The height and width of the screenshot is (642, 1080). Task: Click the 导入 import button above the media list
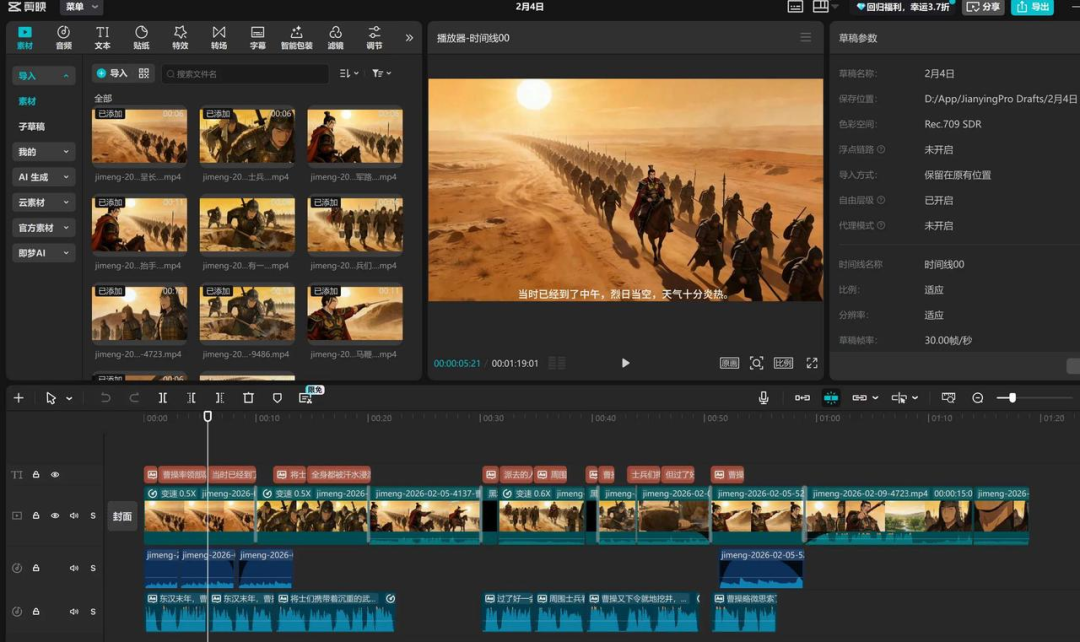coord(112,73)
